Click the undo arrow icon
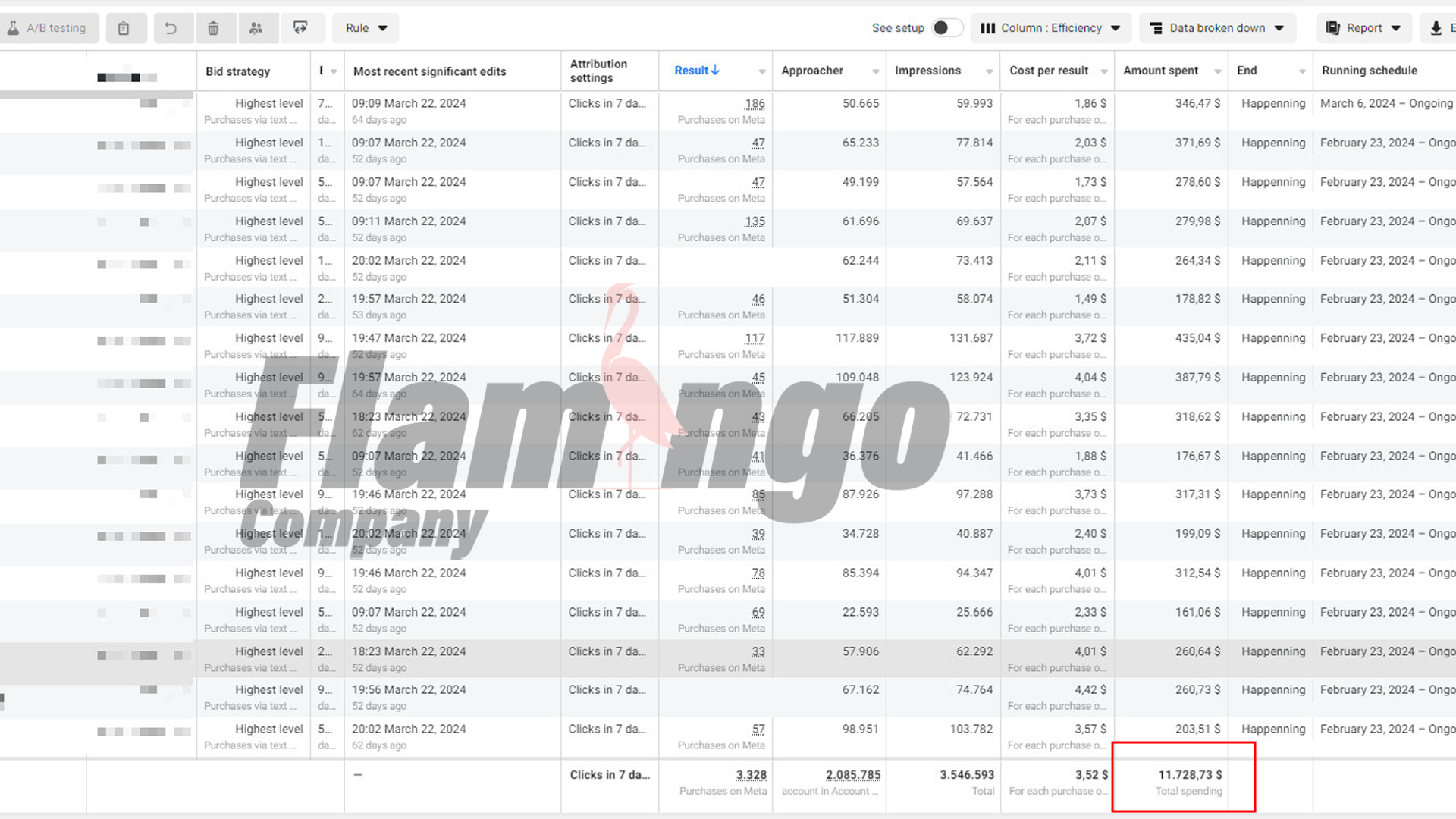The width and height of the screenshot is (1456, 819). click(171, 28)
